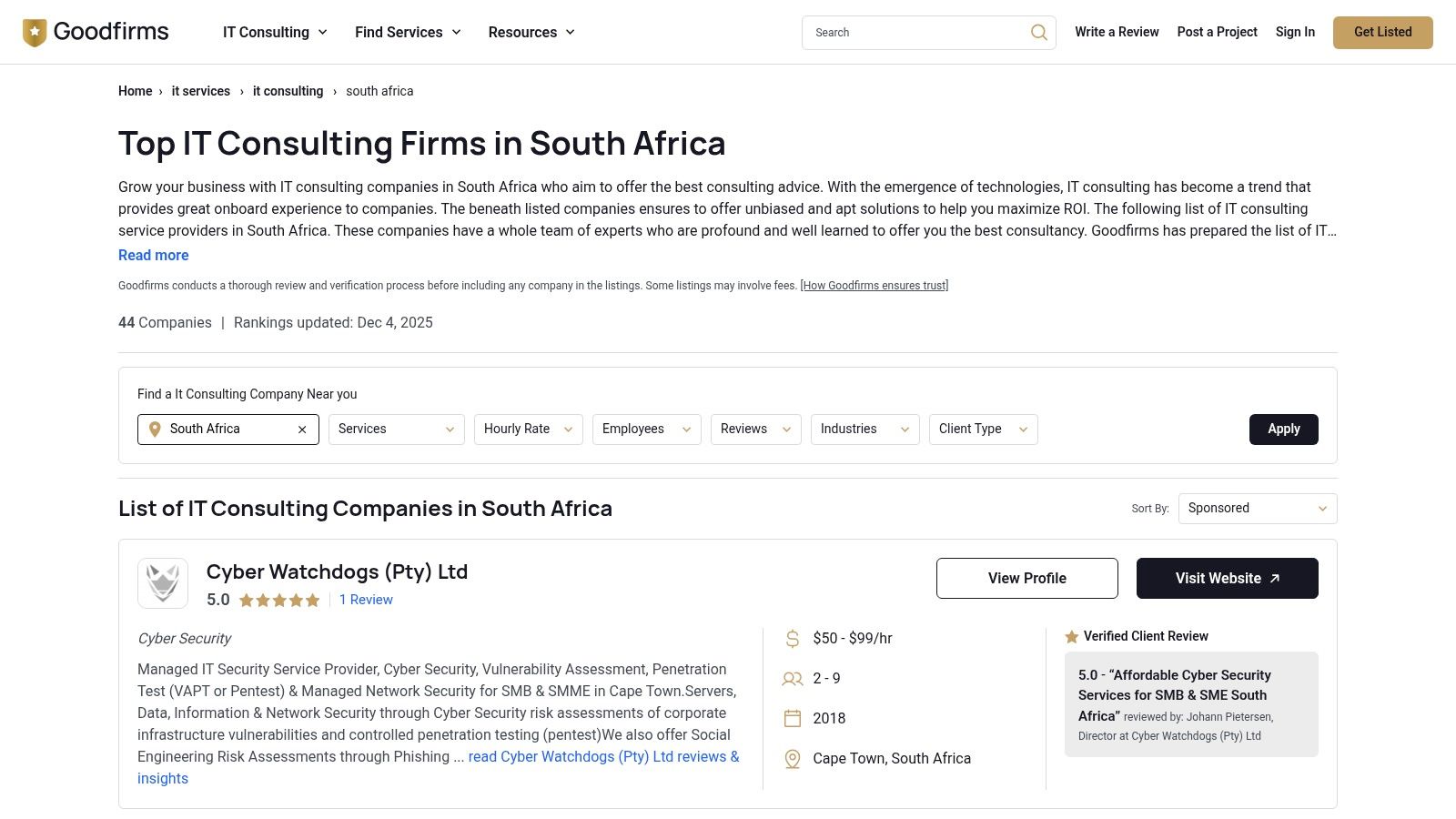Clear the South Africa location filter
The width and height of the screenshot is (1456, 819).
pyautogui.click(x=302, y=430)
